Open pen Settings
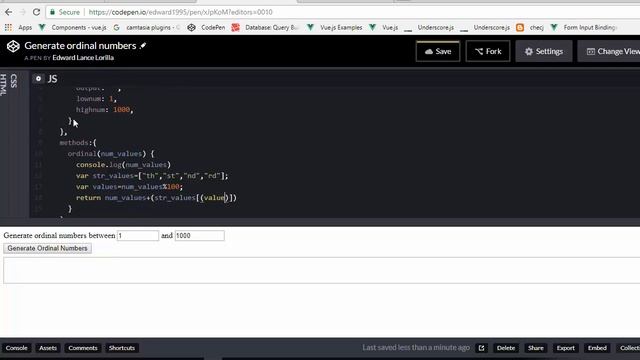This screenshot has height=360, width=640. (544, 51)
